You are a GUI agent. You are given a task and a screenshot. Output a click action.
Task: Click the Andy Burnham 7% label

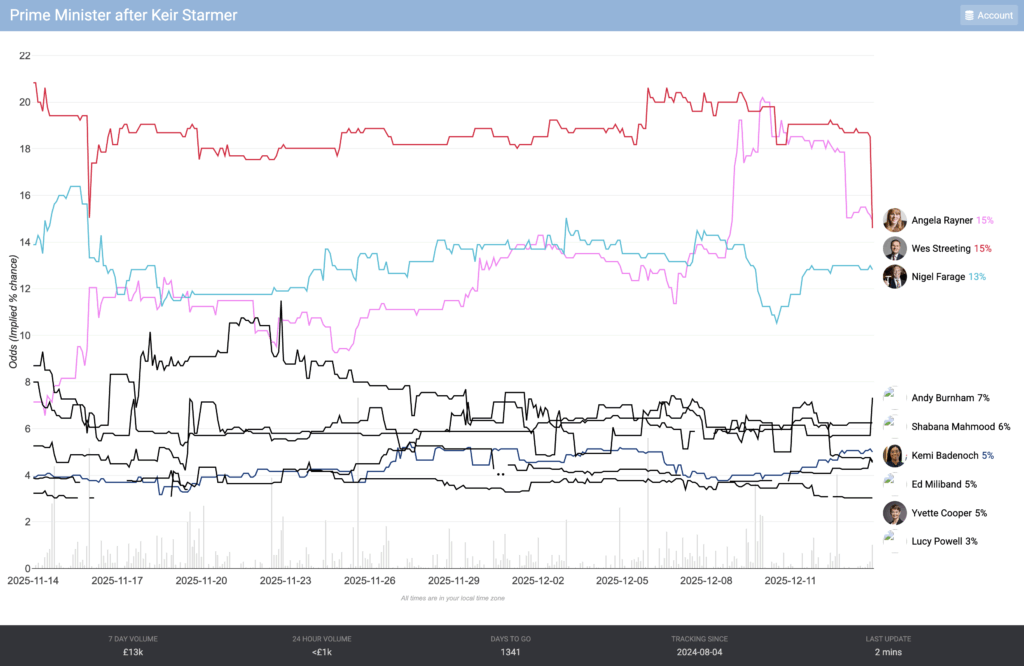[950, 398]
